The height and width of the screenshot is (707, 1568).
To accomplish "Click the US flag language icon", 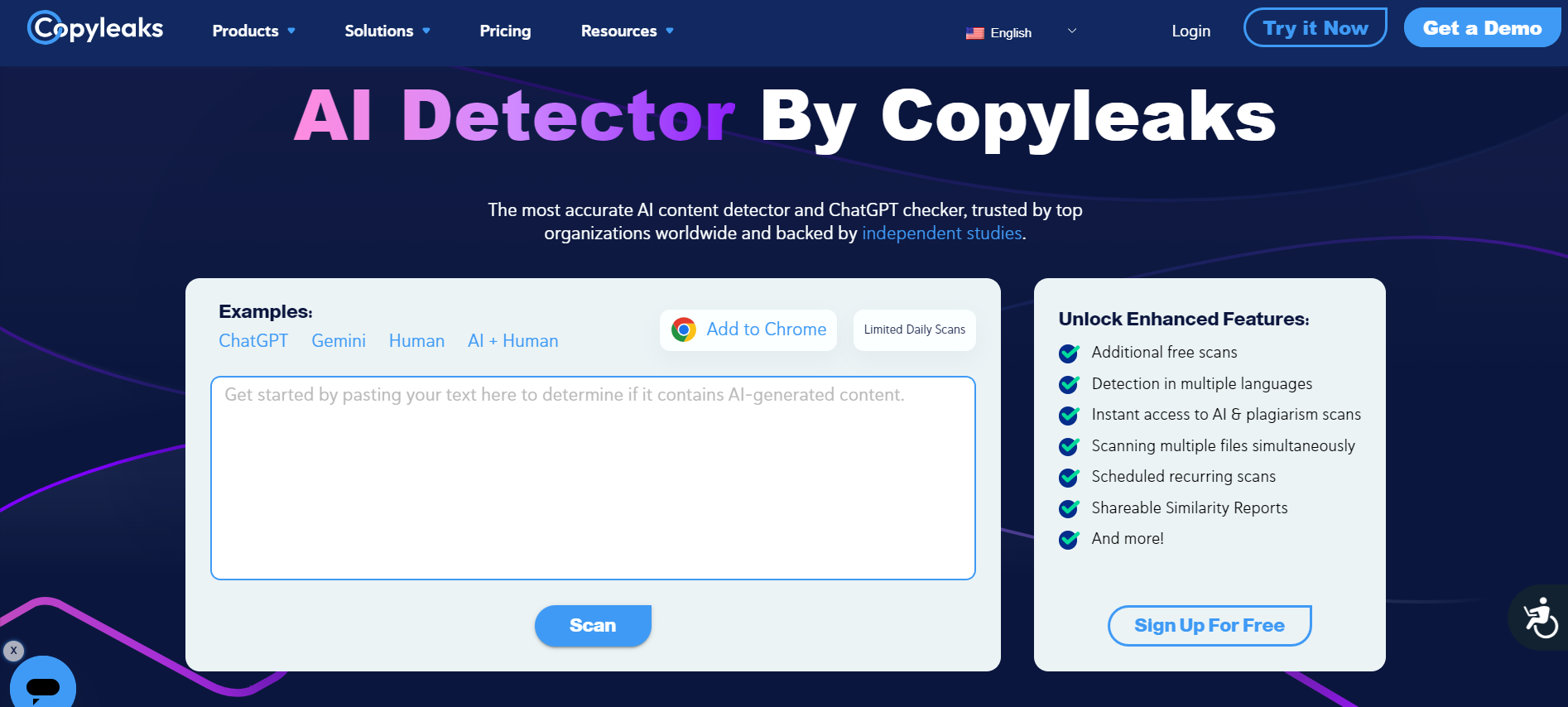I will point(974,33).
